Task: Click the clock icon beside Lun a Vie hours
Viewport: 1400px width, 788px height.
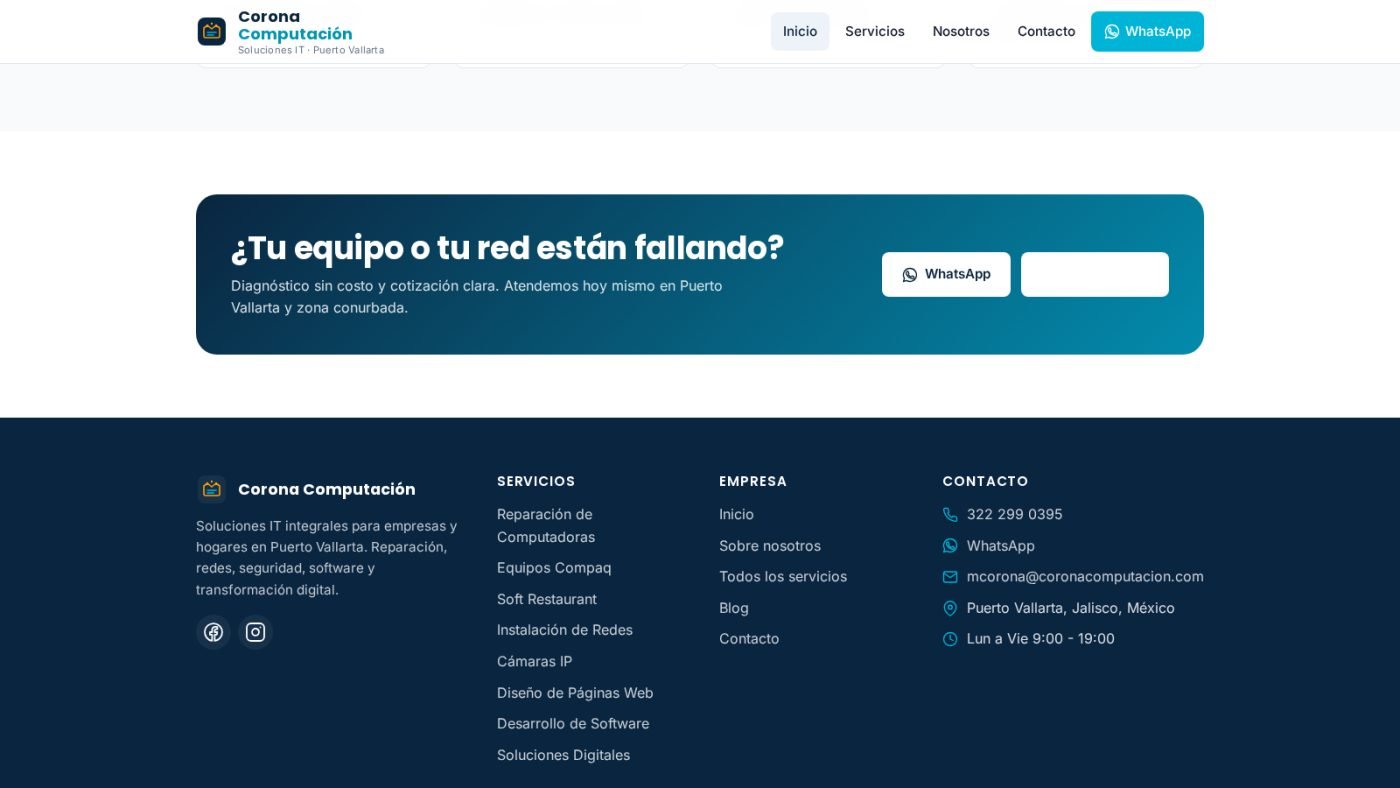Action: pyautogui.click(x=950, y=639)
